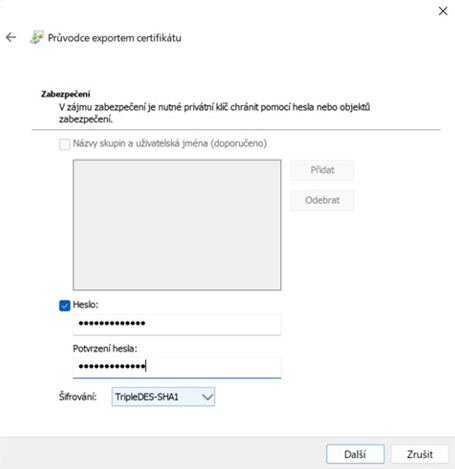Click the checkmark icon beside Heslo

[x=65, y=305]
